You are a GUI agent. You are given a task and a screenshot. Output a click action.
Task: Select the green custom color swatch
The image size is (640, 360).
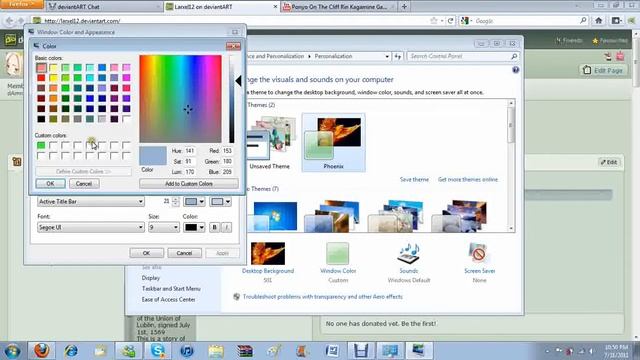[x=41, y=145]
